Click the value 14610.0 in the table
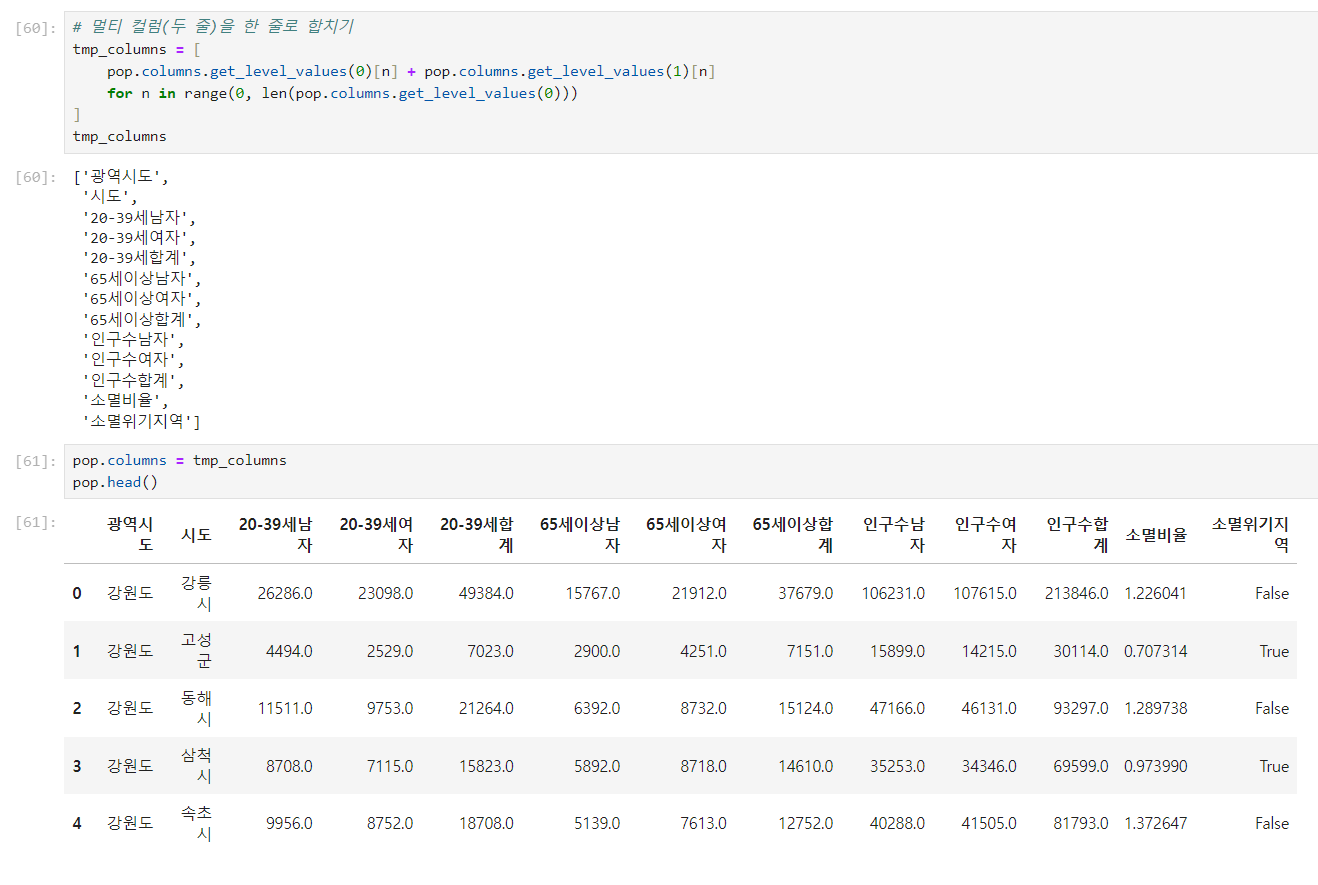Image resolution: width=1318 pixels, height=885 pixels. (806, 766)
